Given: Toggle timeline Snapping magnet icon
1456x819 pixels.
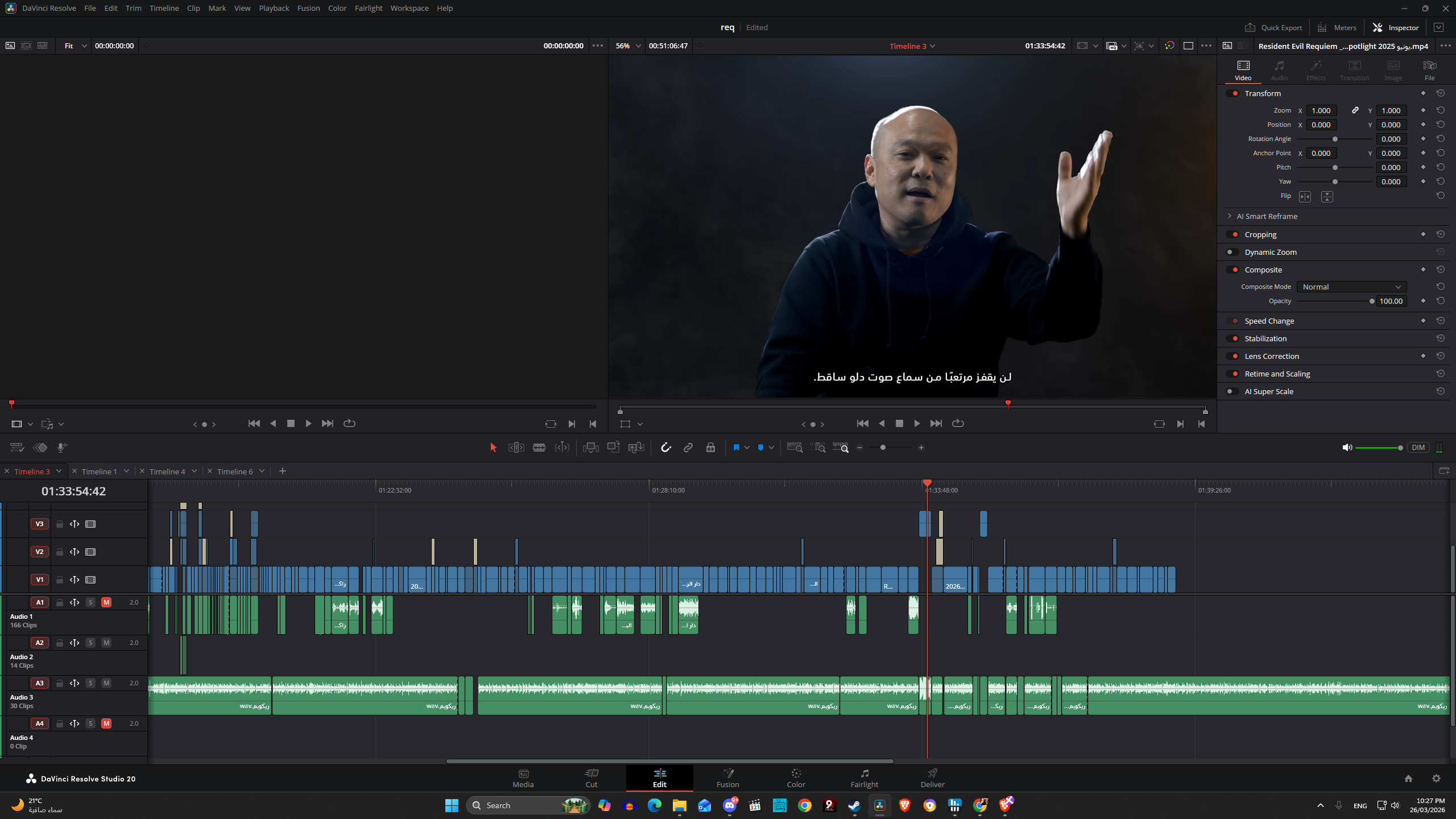Looking at the screenshot, I should (666, 448).
